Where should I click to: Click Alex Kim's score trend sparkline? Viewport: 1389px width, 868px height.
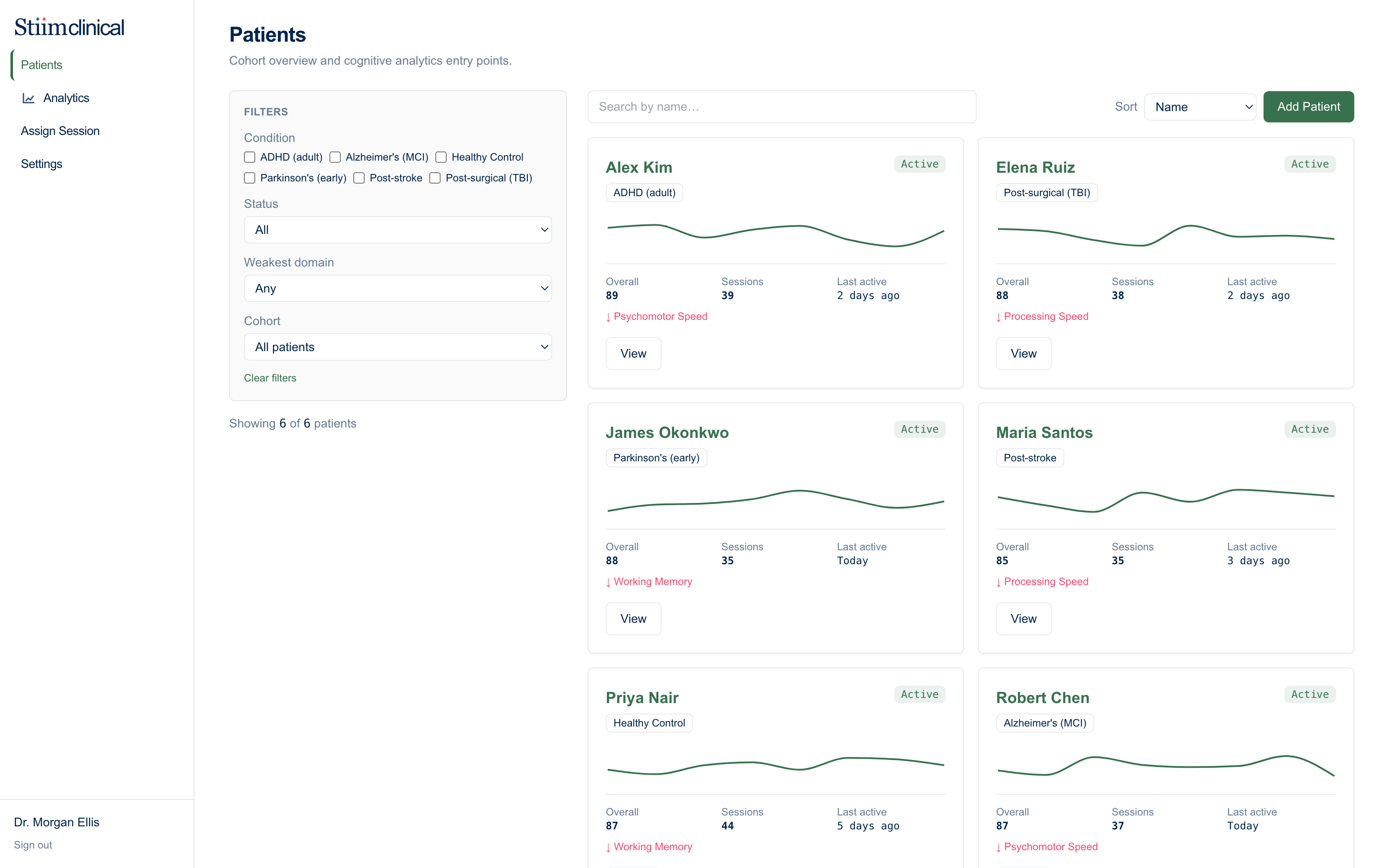[x=775, y=235]
